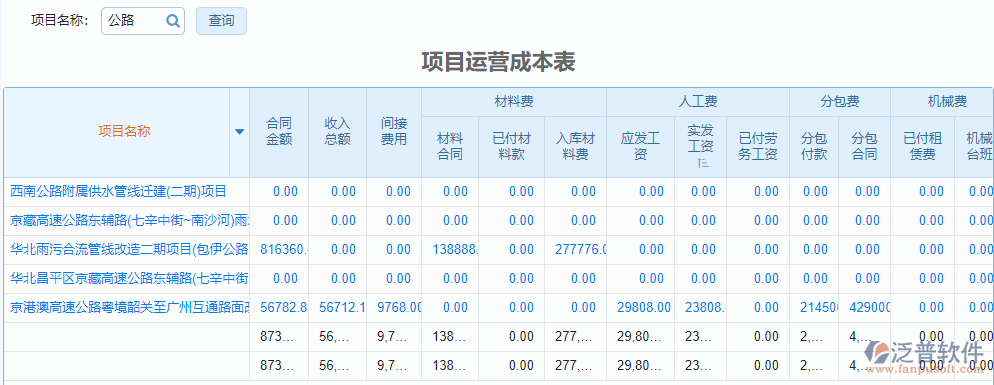Click 56712.1 收入总额 in 京港澳 row
Image resolution: width=994 pixels, height=385 pixels.
pyautogui.click(x=342, y=308)
